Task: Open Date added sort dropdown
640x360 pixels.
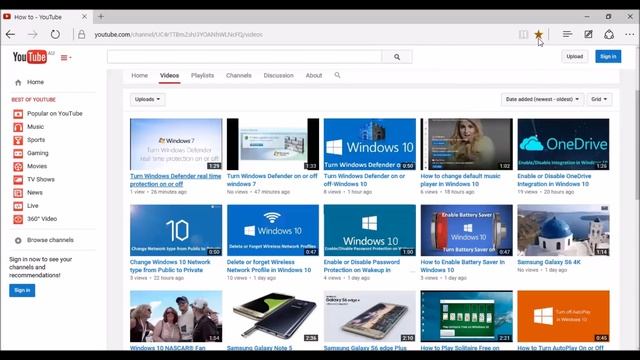Action: pyautogui.click(x=542, y=99)
